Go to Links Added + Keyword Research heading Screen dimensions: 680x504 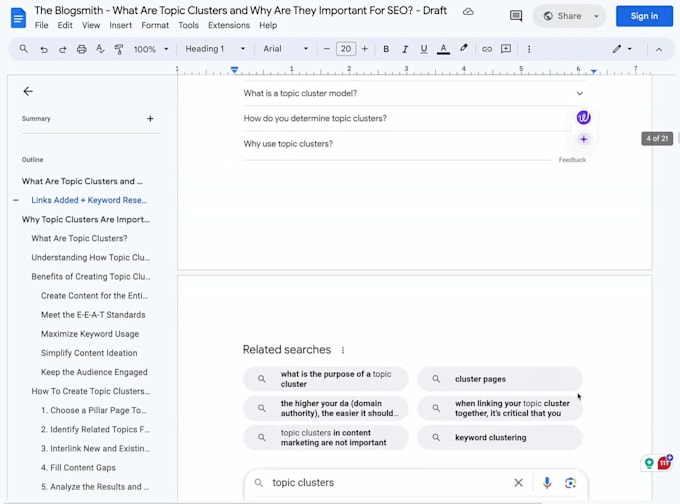[x=89, y=200]
